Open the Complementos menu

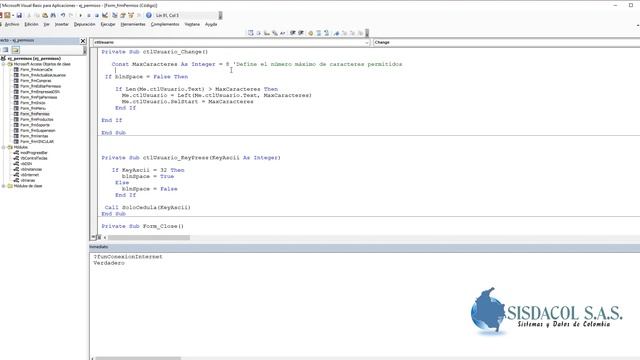(x=165, y=24)
